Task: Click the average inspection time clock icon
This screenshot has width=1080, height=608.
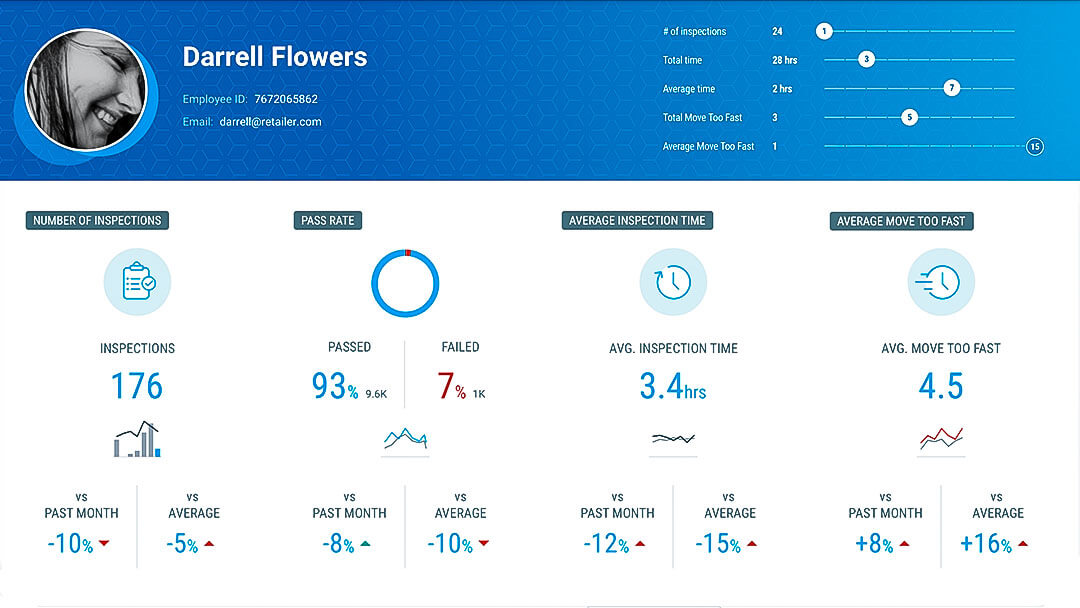Action: click(x=673, y=283)
